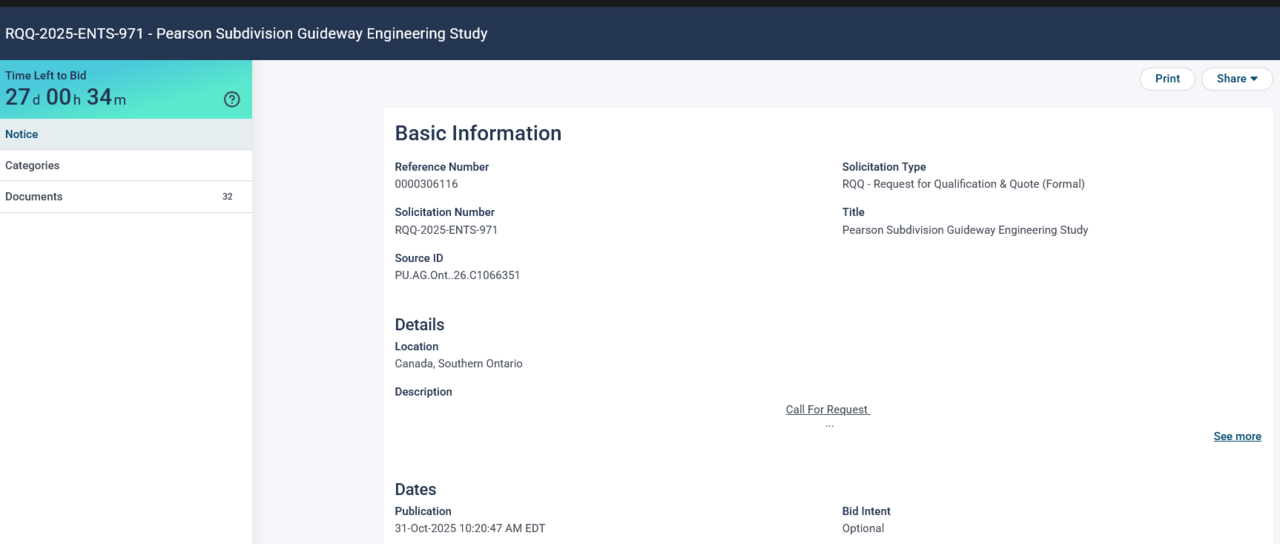Click the Dates section heading
This screenshot has height=544, width=1280.
point(415,489)
